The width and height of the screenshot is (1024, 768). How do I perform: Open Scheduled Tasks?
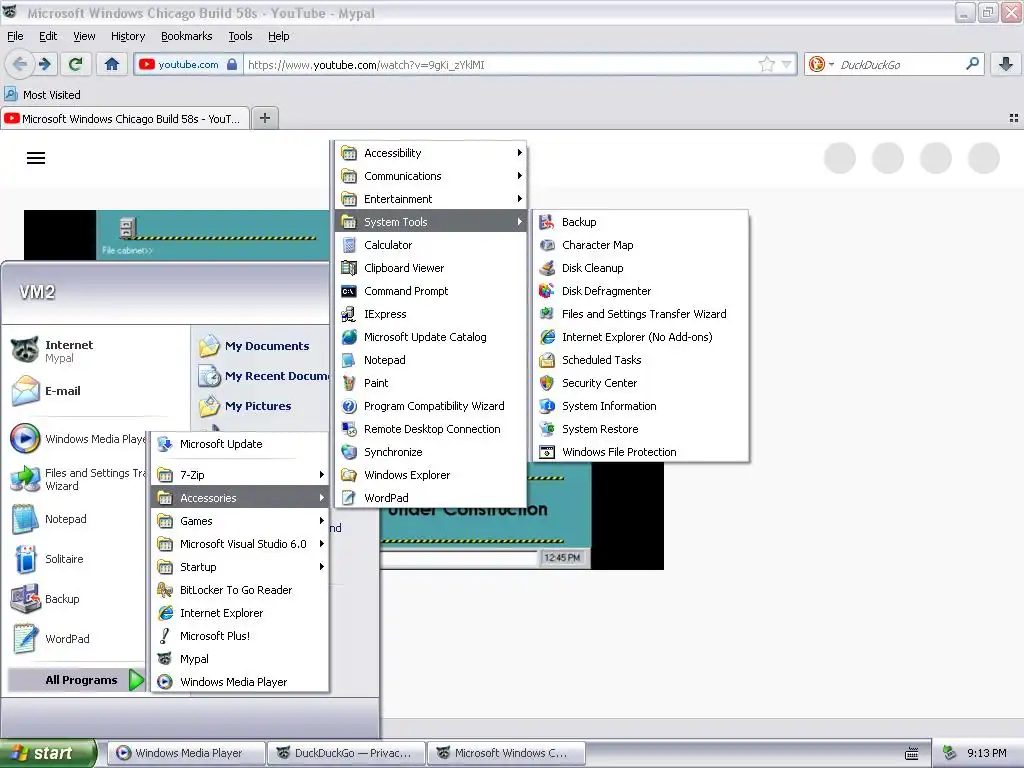[640, 360]
